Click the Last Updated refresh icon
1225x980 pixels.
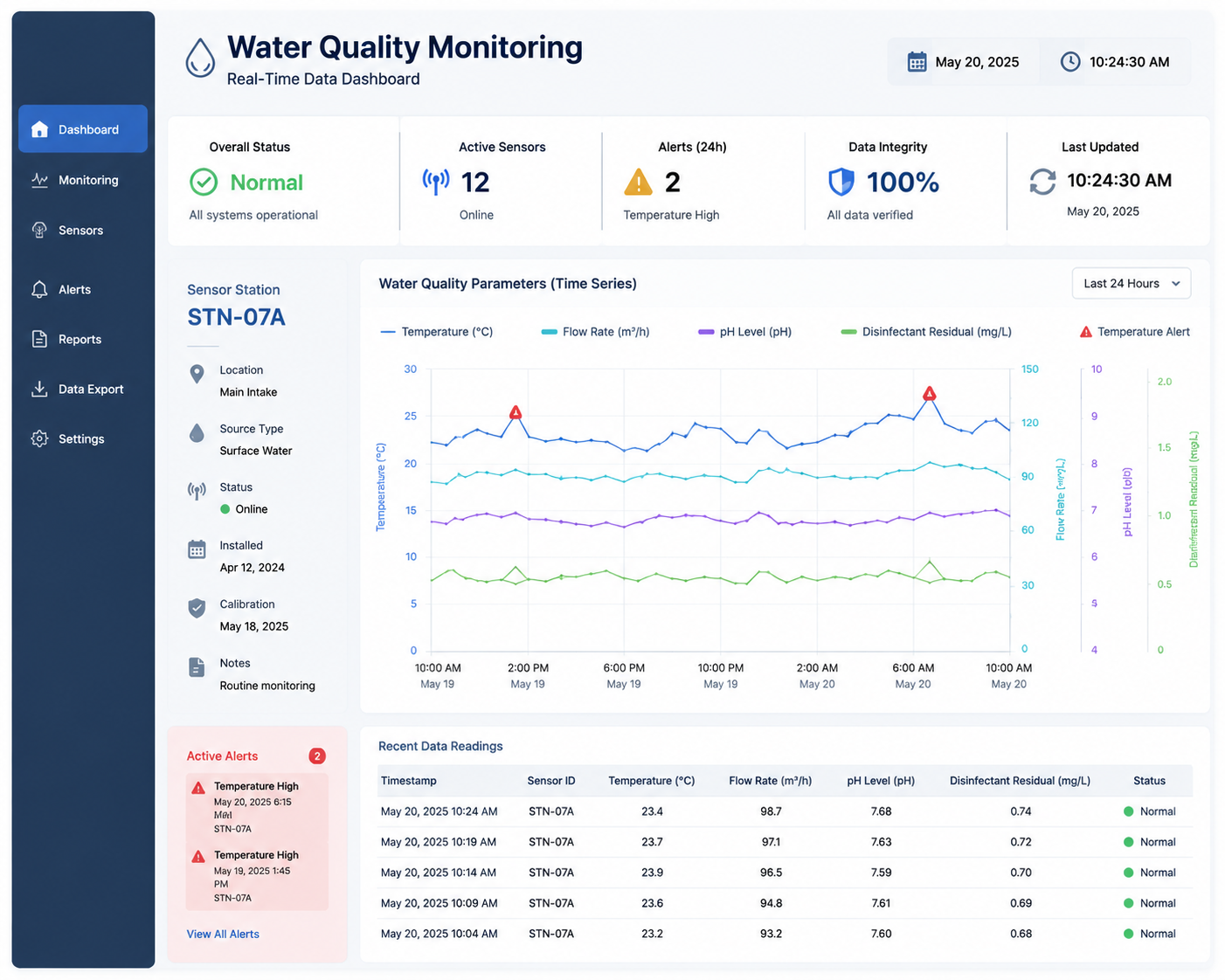[1042, 182]
